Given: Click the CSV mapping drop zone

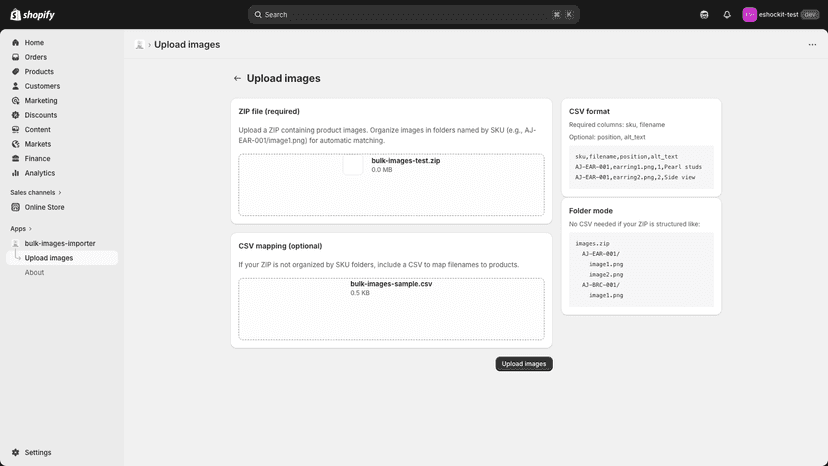Looking at the screenshot, I should 391,309.
